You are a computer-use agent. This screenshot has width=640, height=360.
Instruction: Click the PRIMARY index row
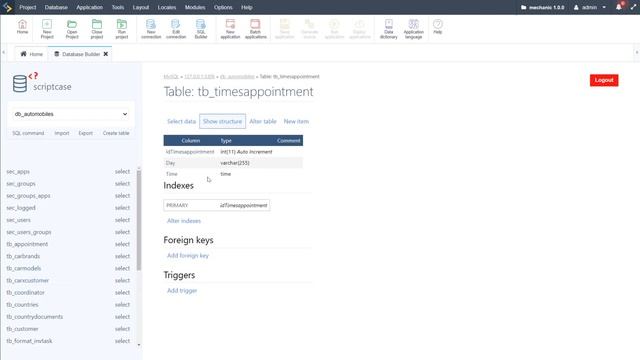tap(216, 205)
